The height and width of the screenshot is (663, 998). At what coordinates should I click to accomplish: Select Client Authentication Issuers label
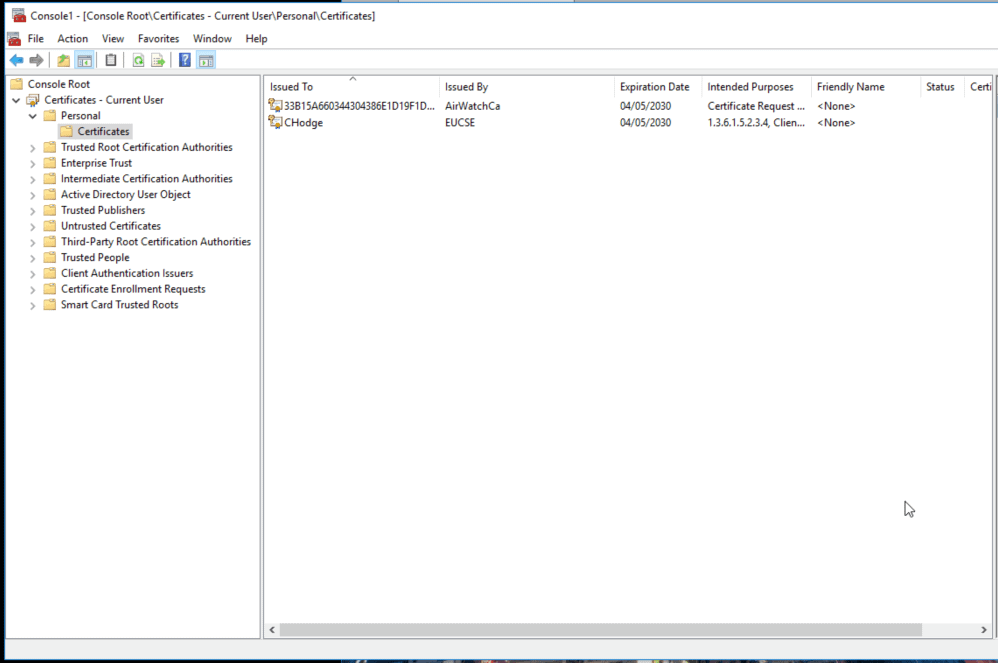tap(127, 273)
